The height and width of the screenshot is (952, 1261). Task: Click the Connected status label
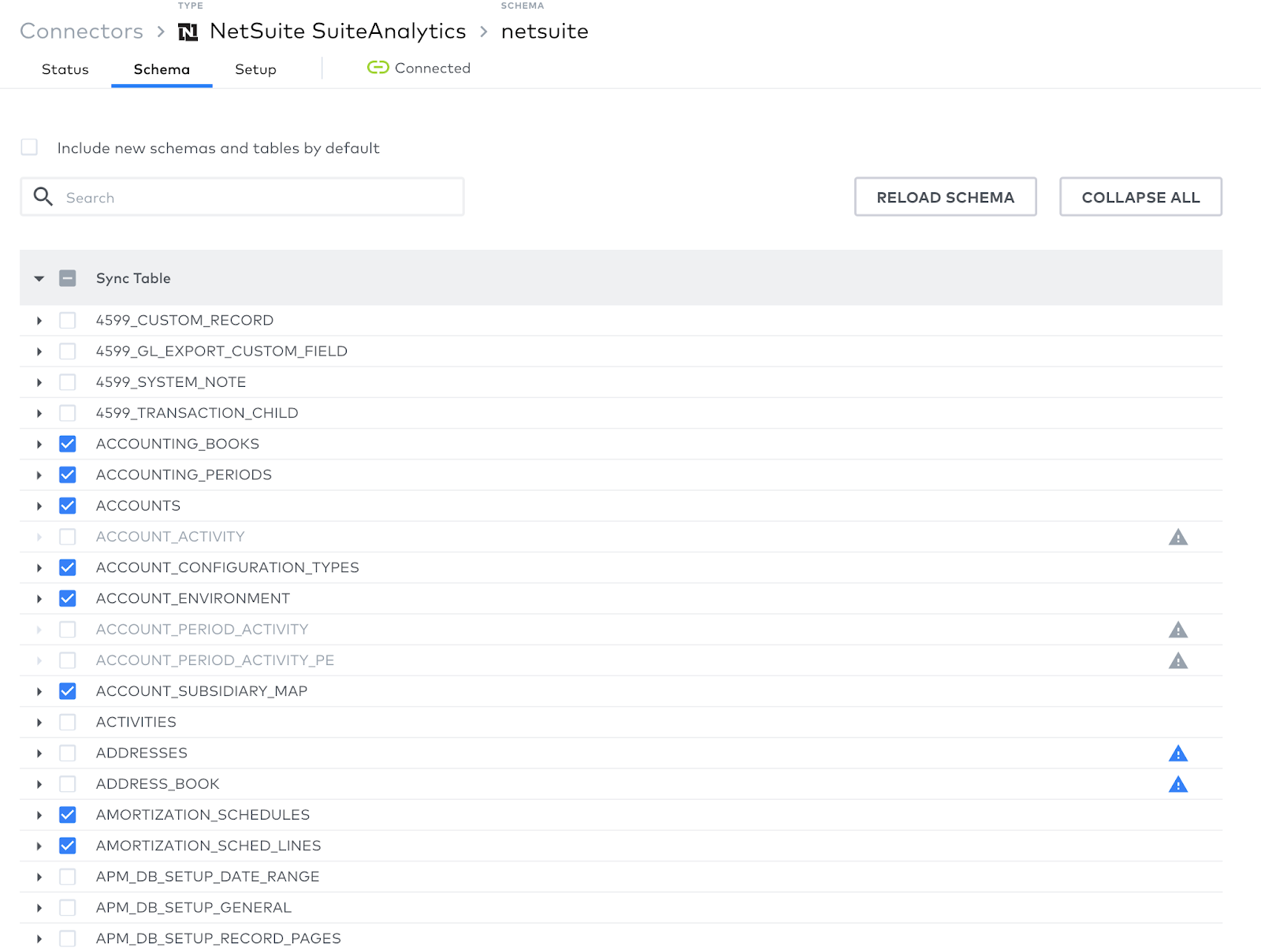[432, 68]
